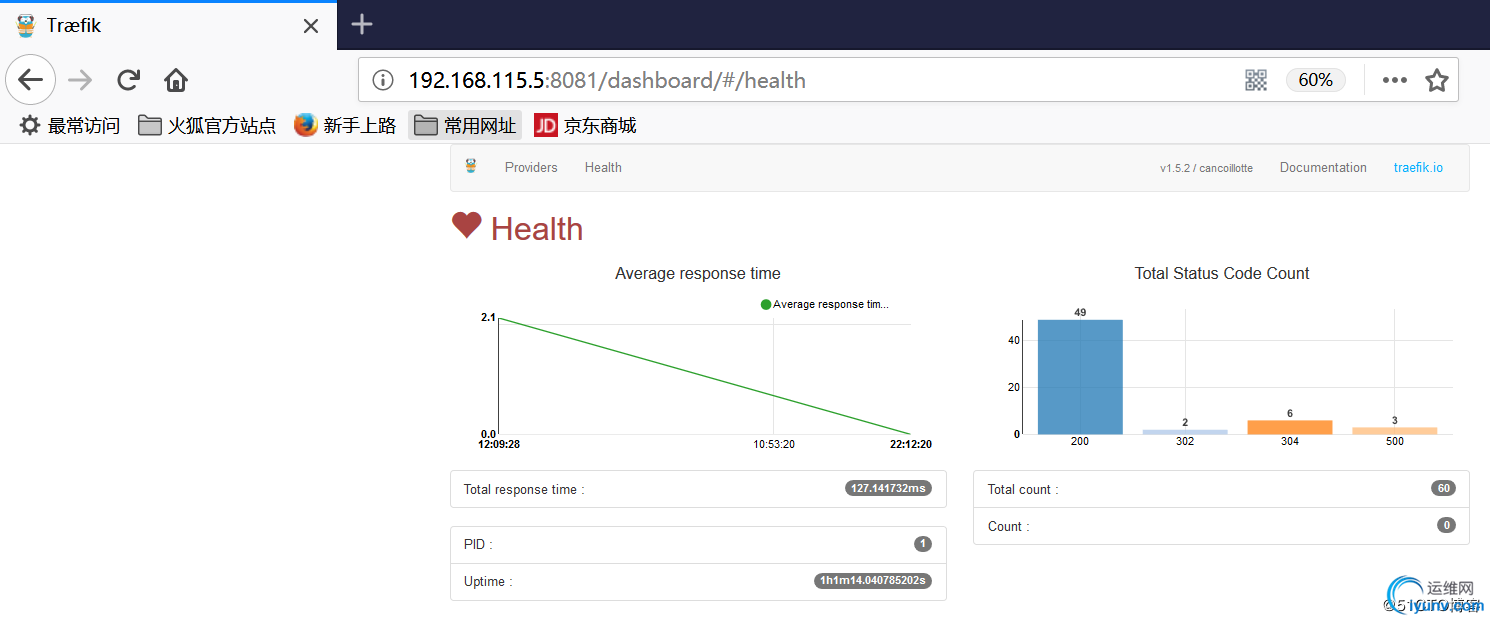Open the 常用网址 bookmarks folder
Image resolution: width=1490 pixels, height=622 pixels.
(x=465, y=125)
